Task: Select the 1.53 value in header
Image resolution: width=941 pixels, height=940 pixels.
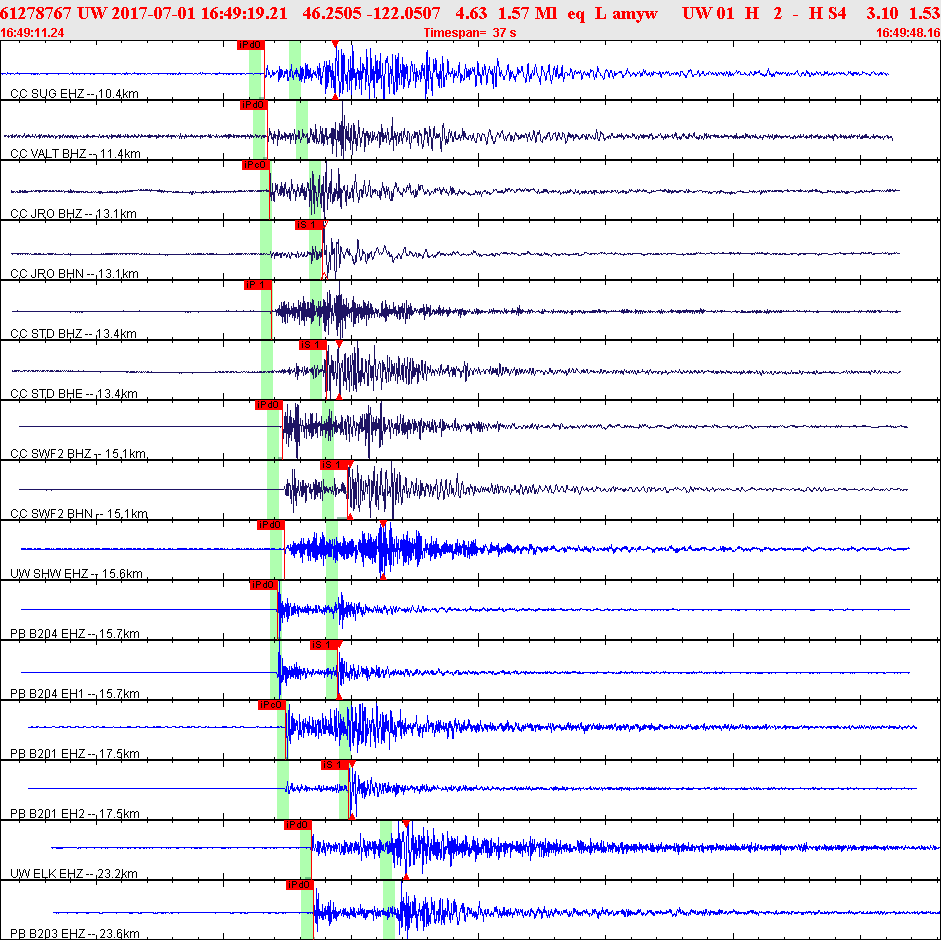Action: (924, 13)
